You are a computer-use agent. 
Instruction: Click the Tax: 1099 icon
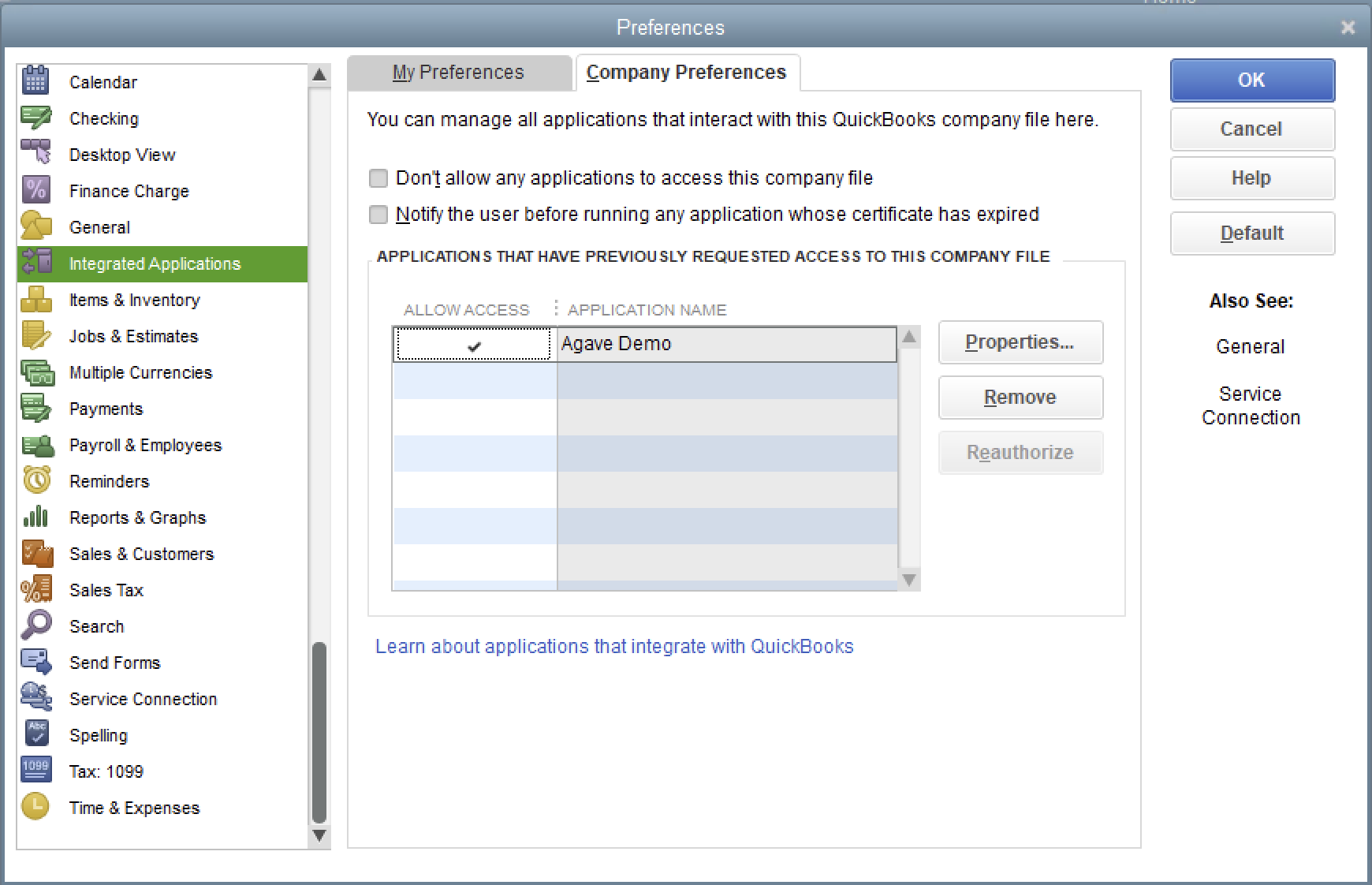tap(35, 770)
